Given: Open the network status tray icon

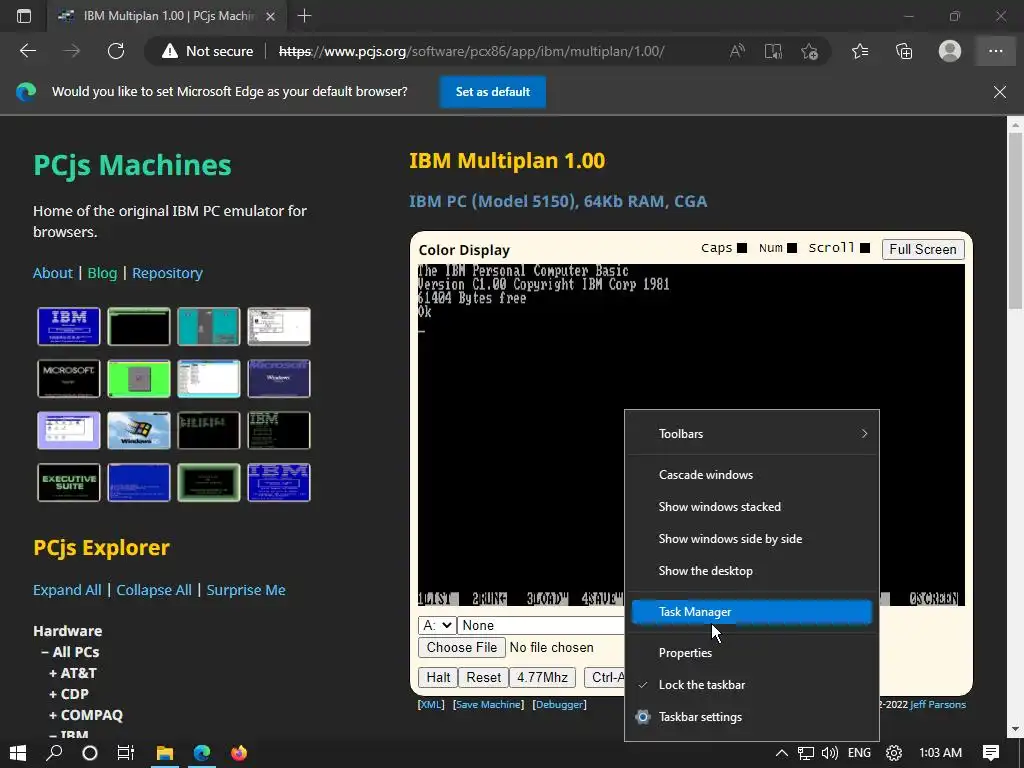Looking at the screenshot, I should tap(806, 753).
